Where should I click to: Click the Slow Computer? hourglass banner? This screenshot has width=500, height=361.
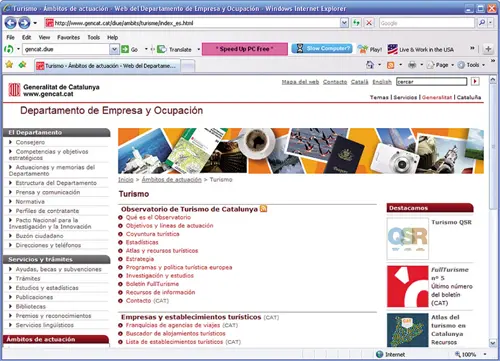(322, 49)
